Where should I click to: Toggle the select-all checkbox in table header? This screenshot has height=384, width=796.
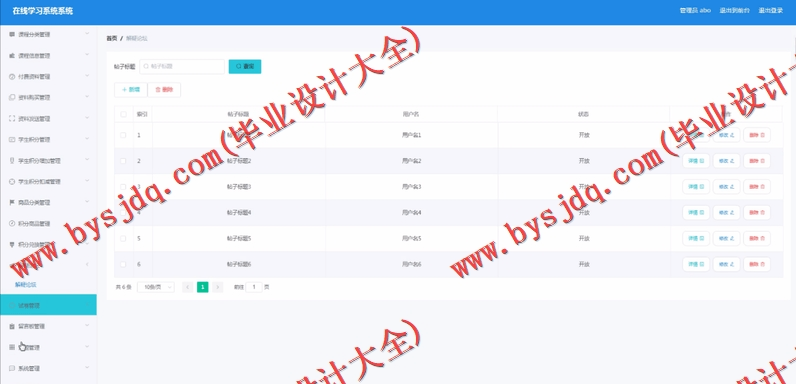(x=123, y=114)
